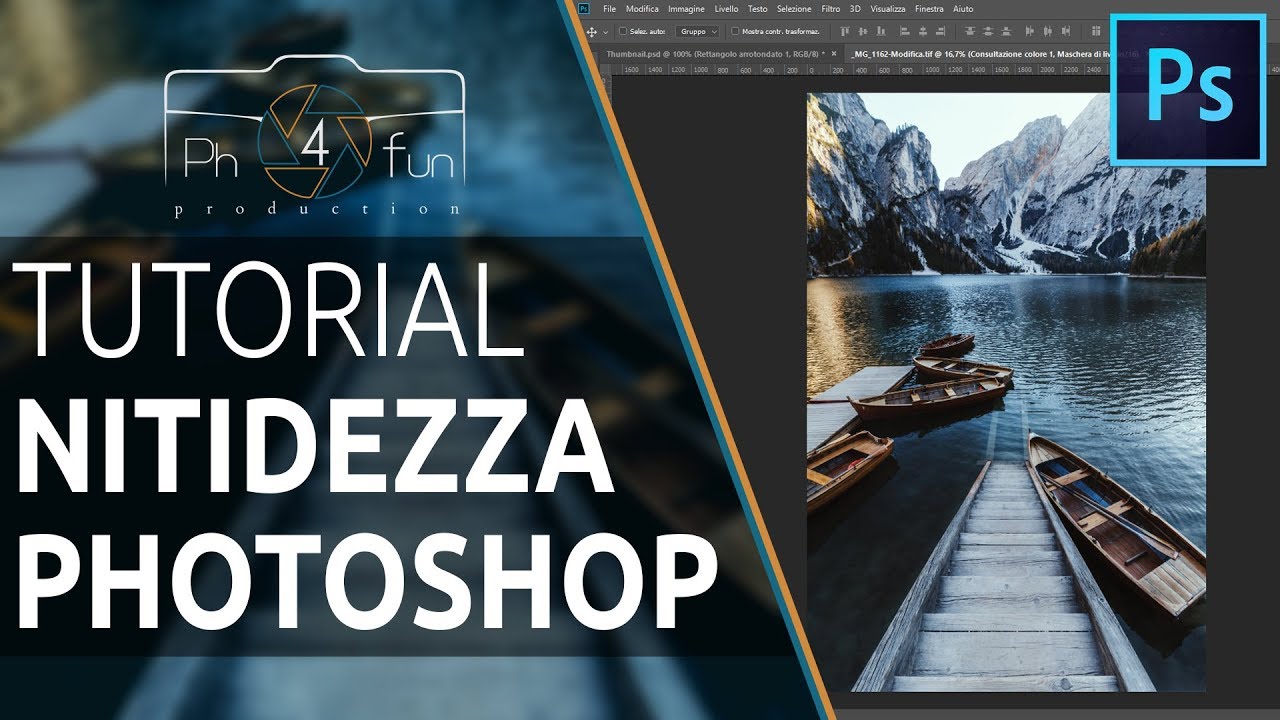Click the Distribute horizontal centers icon

tap(1047, 31)
